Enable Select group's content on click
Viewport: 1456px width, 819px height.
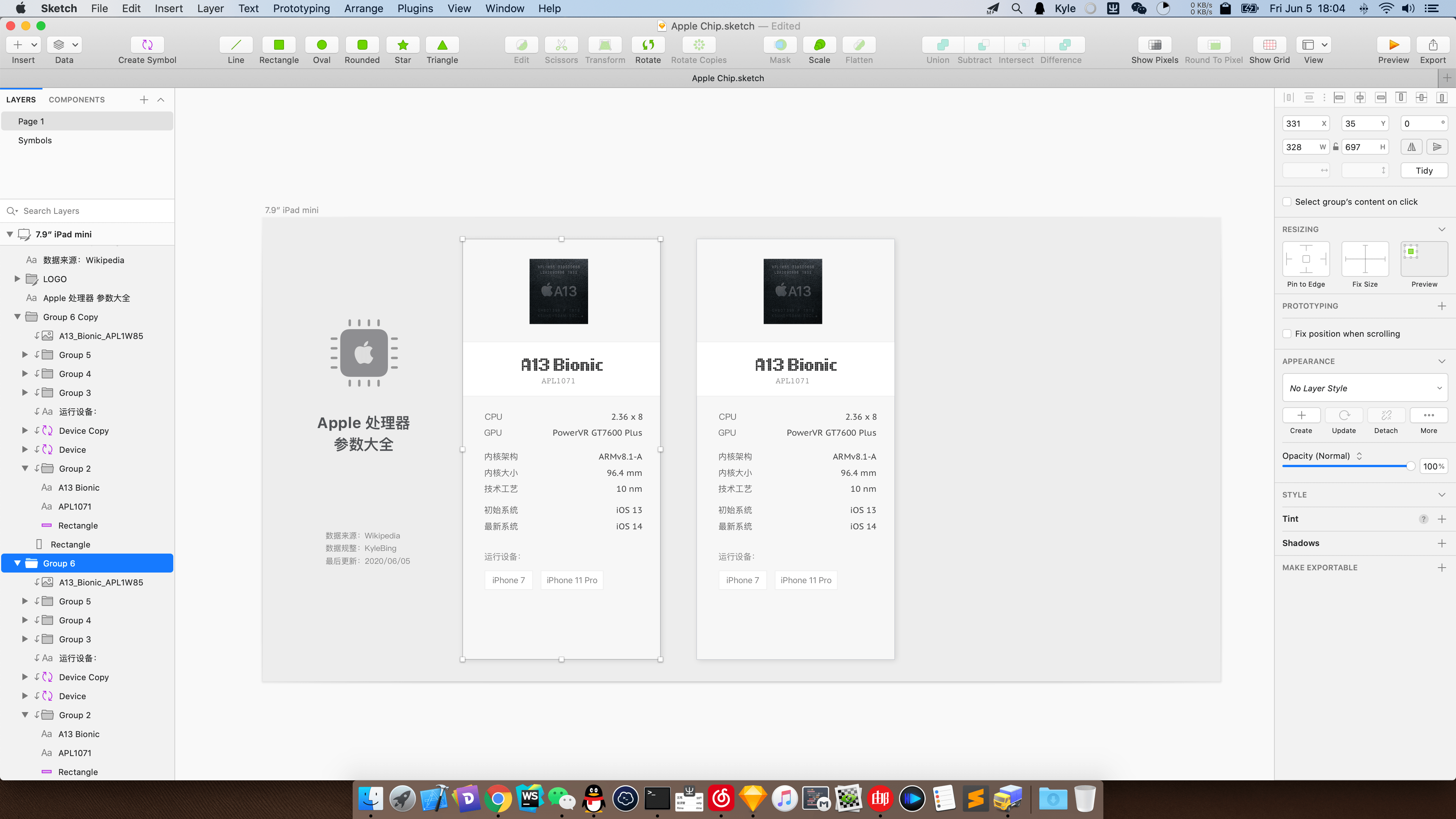pyautogui.click(x=1287, y=202)
